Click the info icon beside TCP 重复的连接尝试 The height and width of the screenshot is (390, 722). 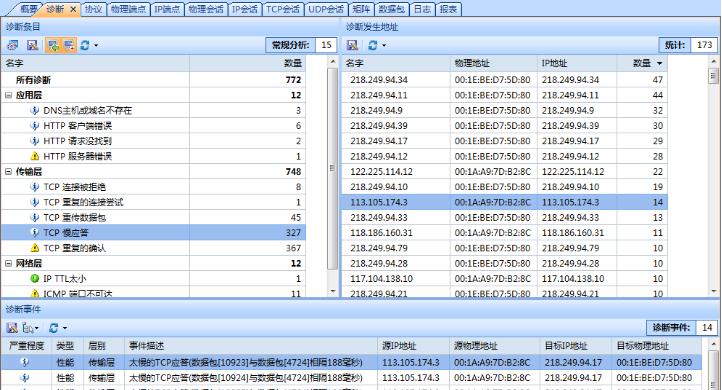[34, 202]
